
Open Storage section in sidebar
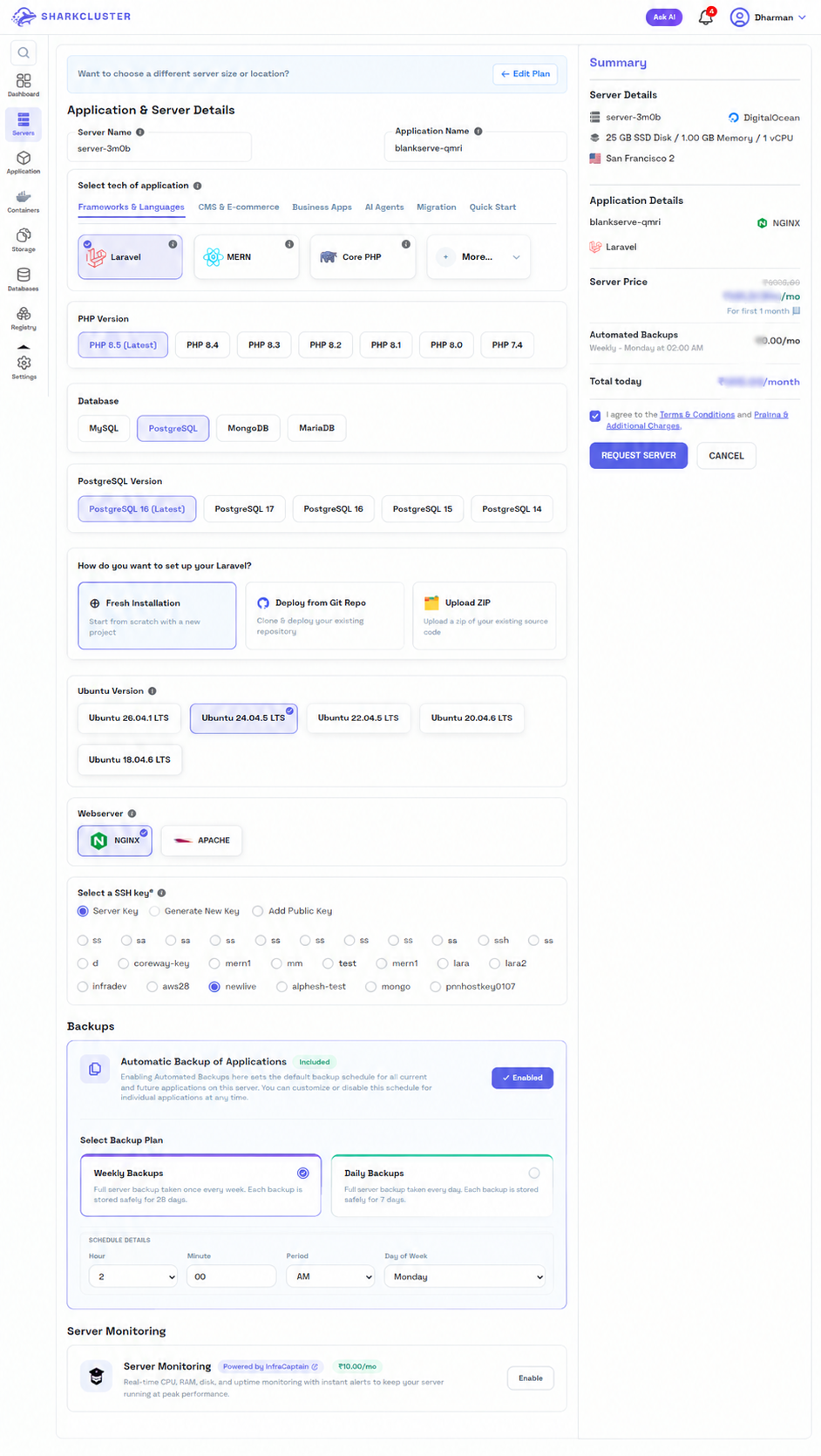(x=24, y=240)
